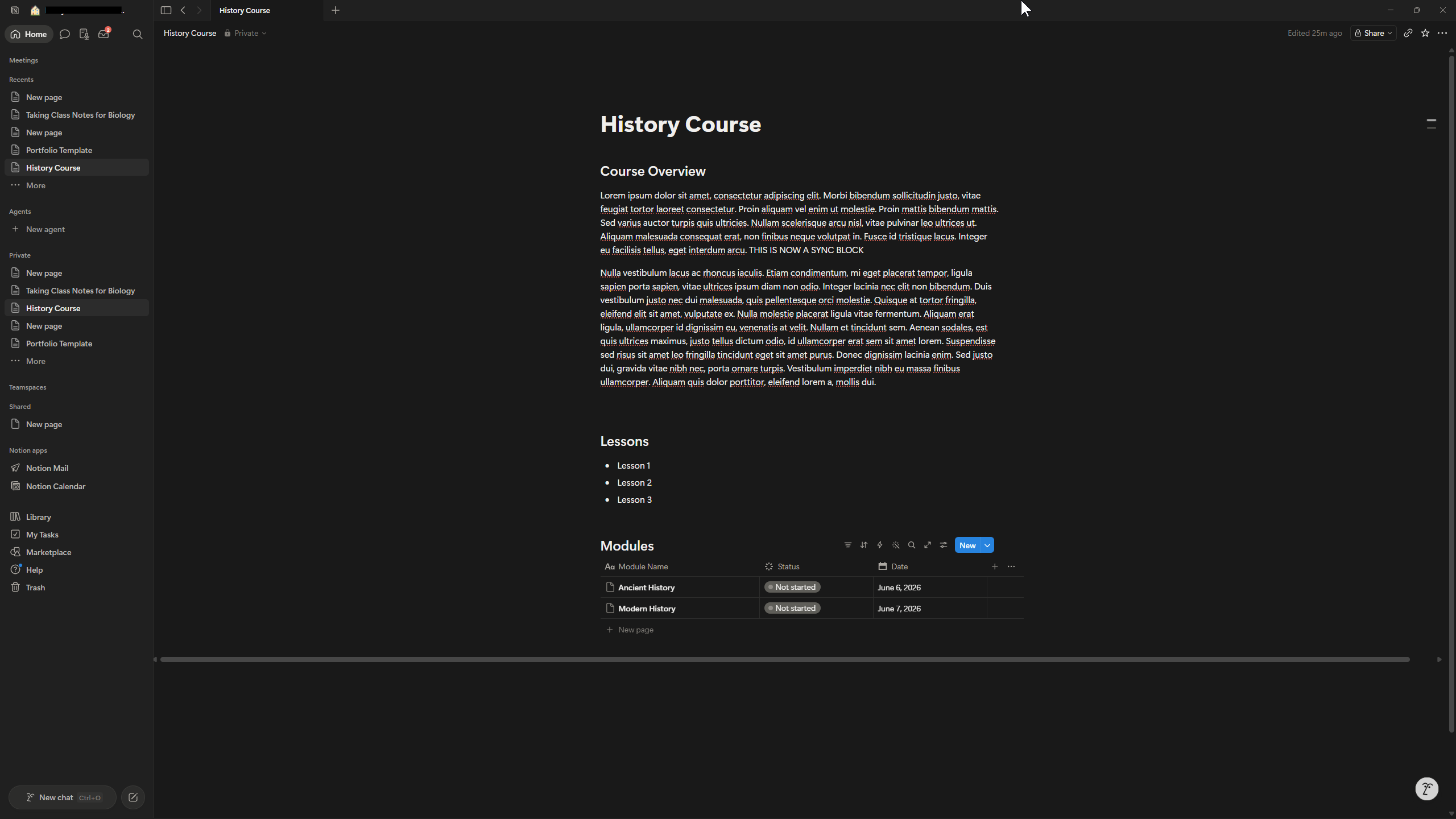Click the Filter icon in the Modules toolbar
This screenshot has height=819, width=1456.
[x=848, y=545]
